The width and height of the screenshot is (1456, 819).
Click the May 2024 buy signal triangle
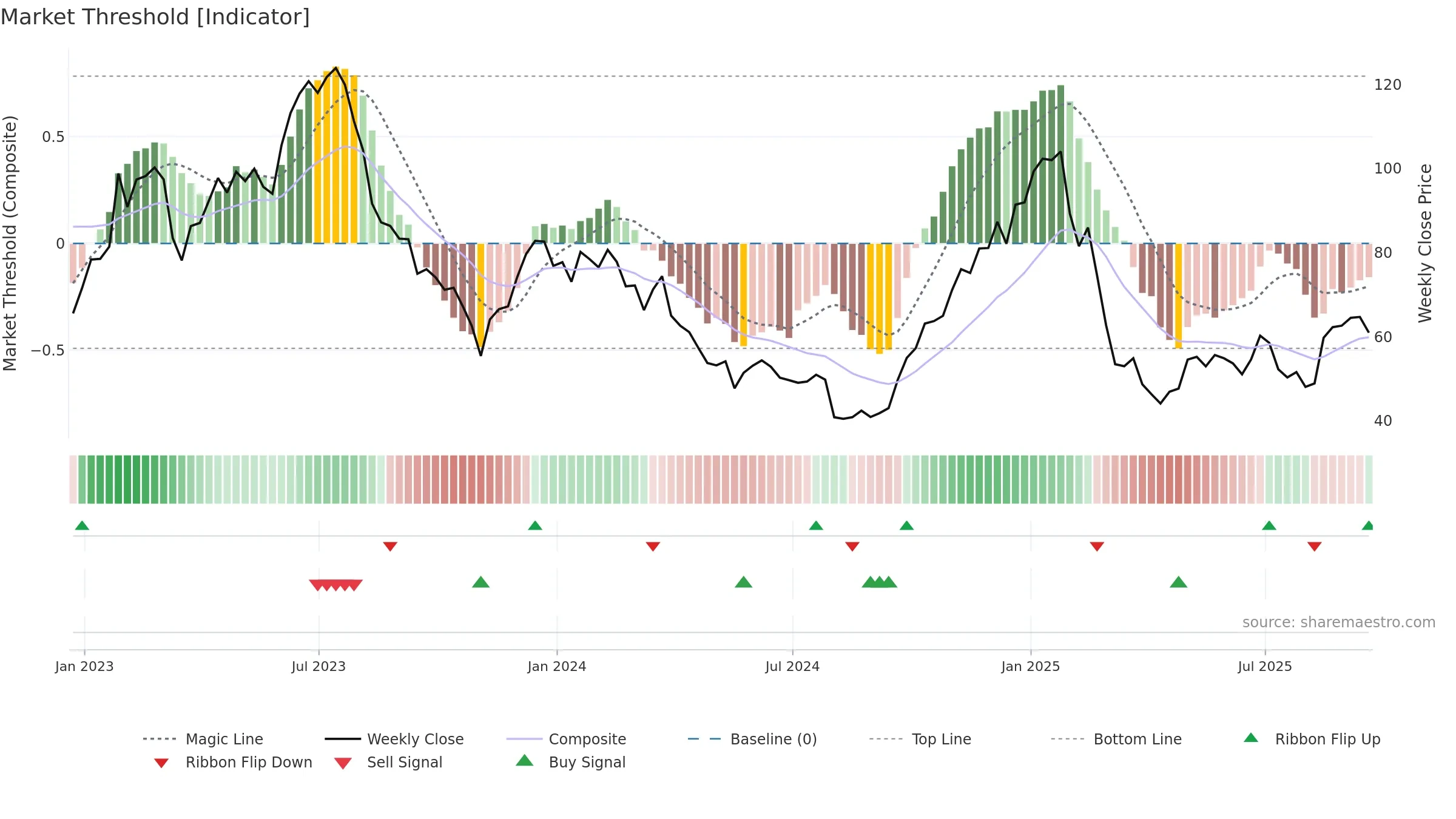point(743,582)
